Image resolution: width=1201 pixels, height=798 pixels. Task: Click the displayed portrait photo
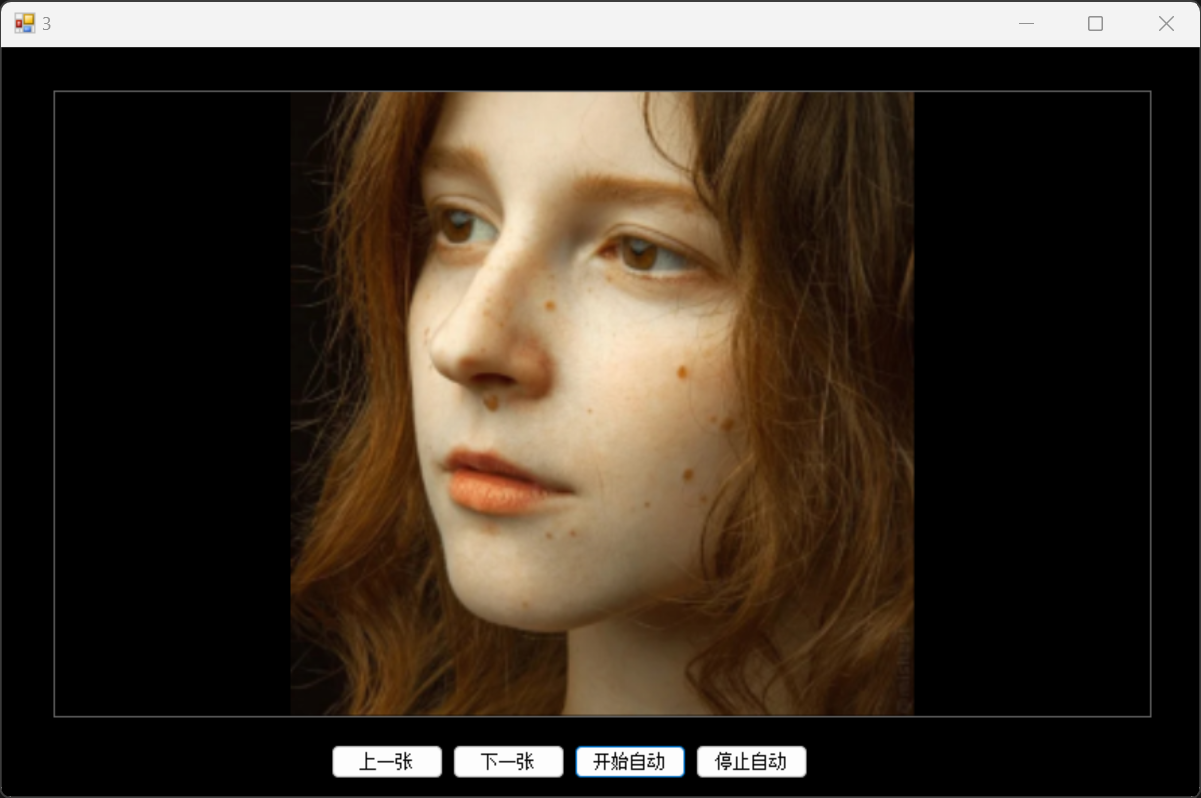point(602,403)
